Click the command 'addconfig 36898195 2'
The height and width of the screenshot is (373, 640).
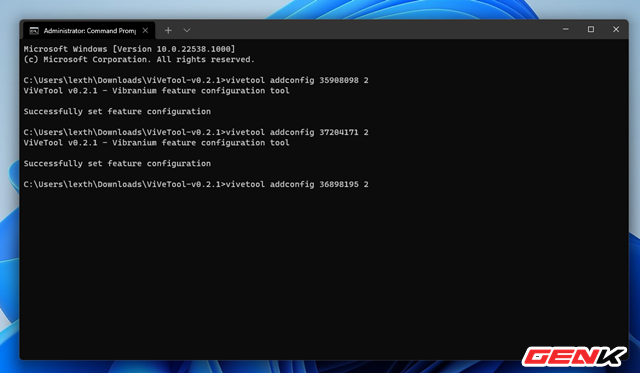319,184
